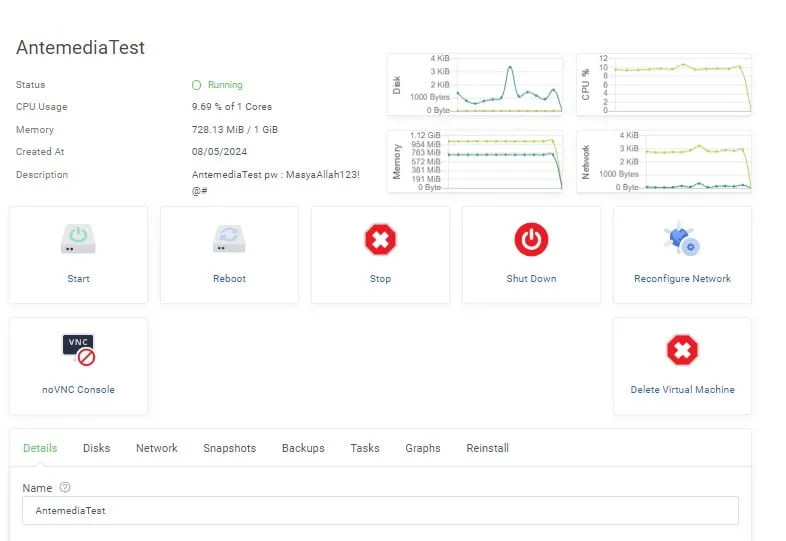
Task: Open the Reinstall tab
Action: click(x=487, y=448)
